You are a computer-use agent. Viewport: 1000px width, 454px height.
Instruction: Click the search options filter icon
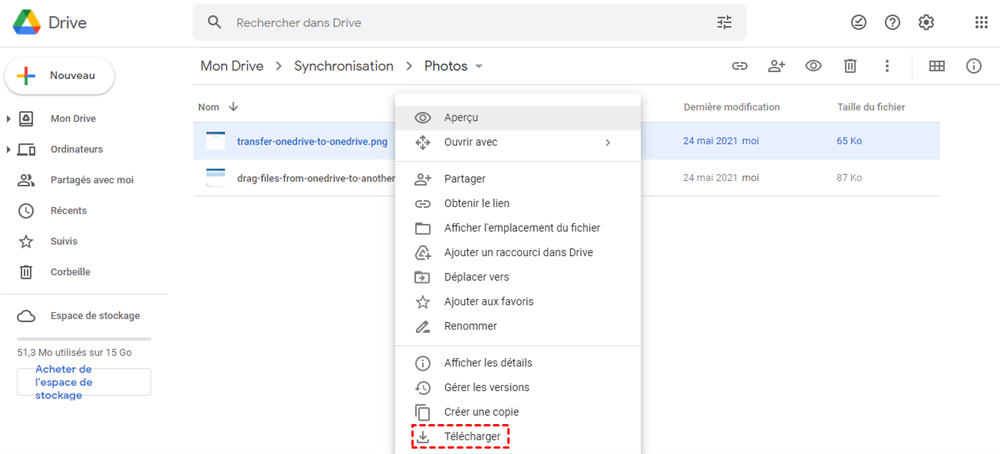click(725, 22)
